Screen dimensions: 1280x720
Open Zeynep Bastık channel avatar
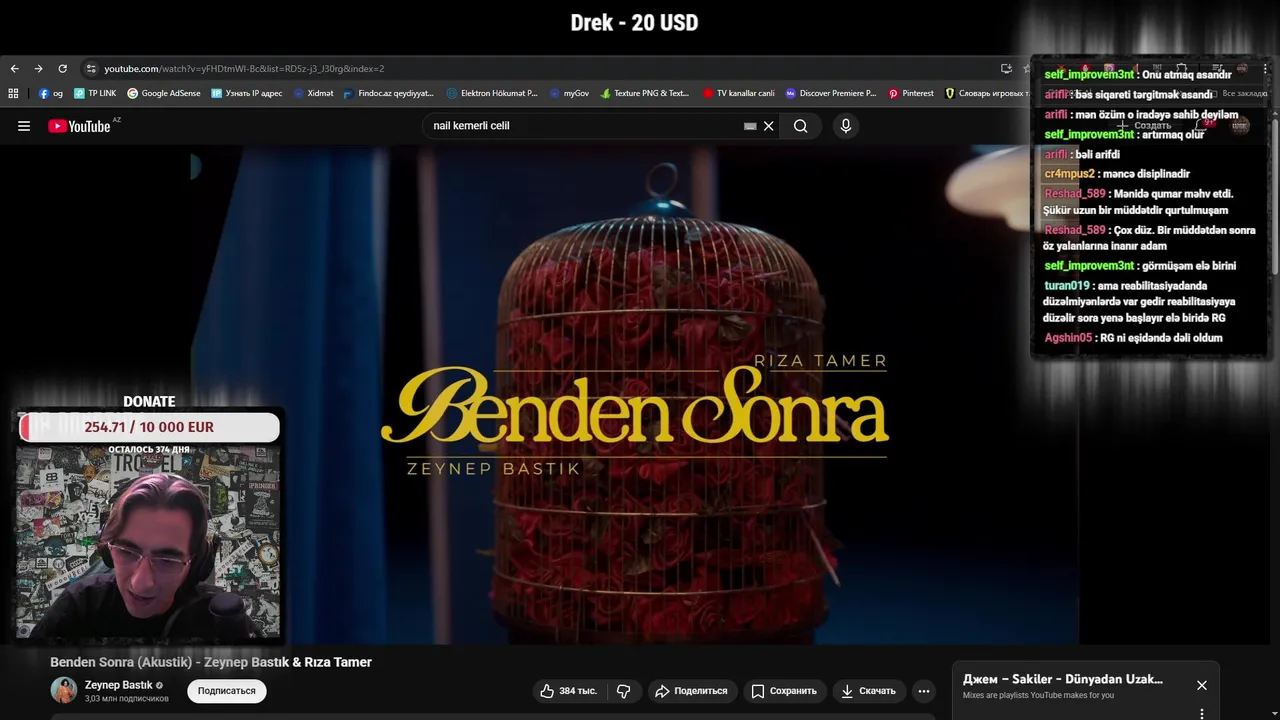click(64, 690)
